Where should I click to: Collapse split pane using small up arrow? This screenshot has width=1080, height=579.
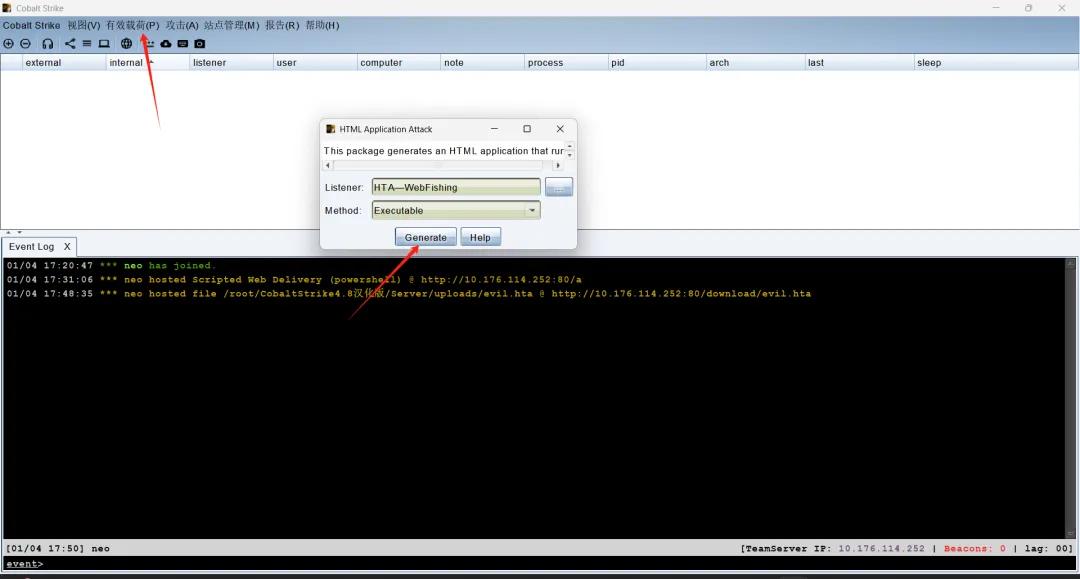coord(8,233)
